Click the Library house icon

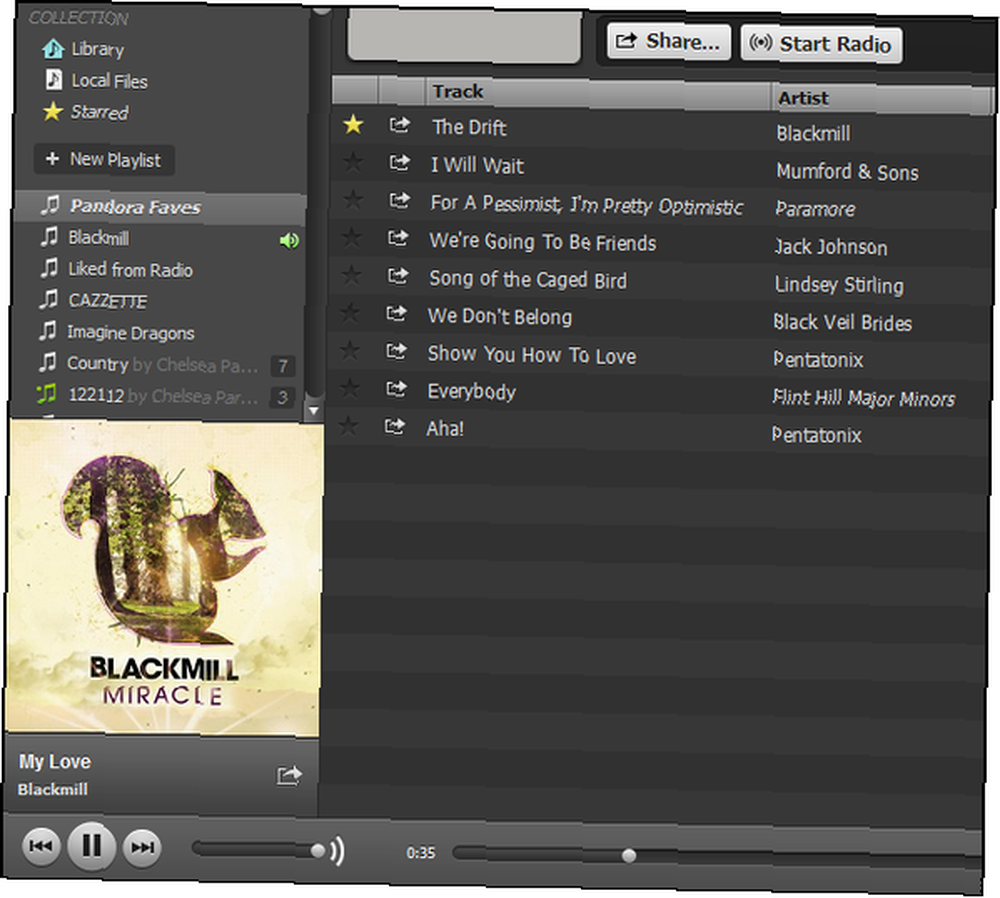coord(53,48)
